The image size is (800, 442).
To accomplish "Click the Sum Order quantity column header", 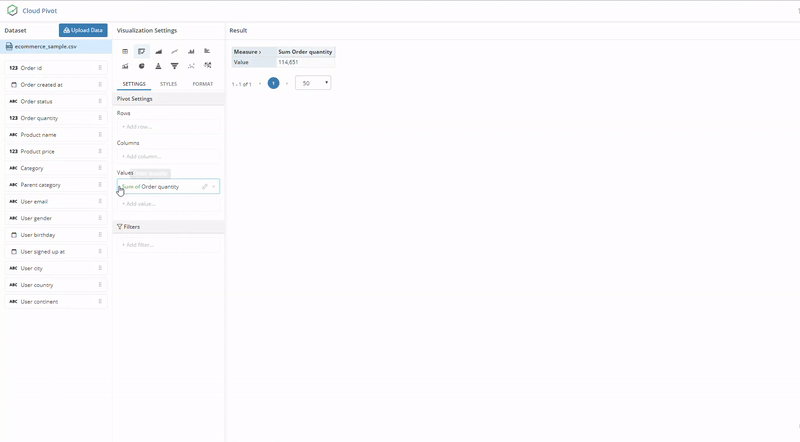I will coord(305,51).
